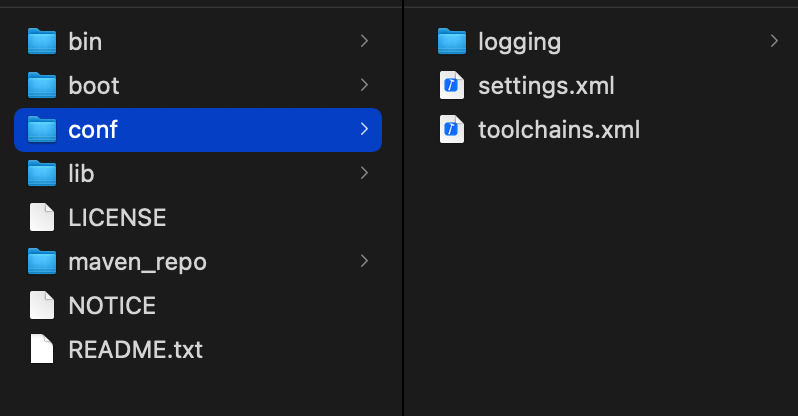Click the boot folder icon
798x416 pixels.
pos(42,85)
